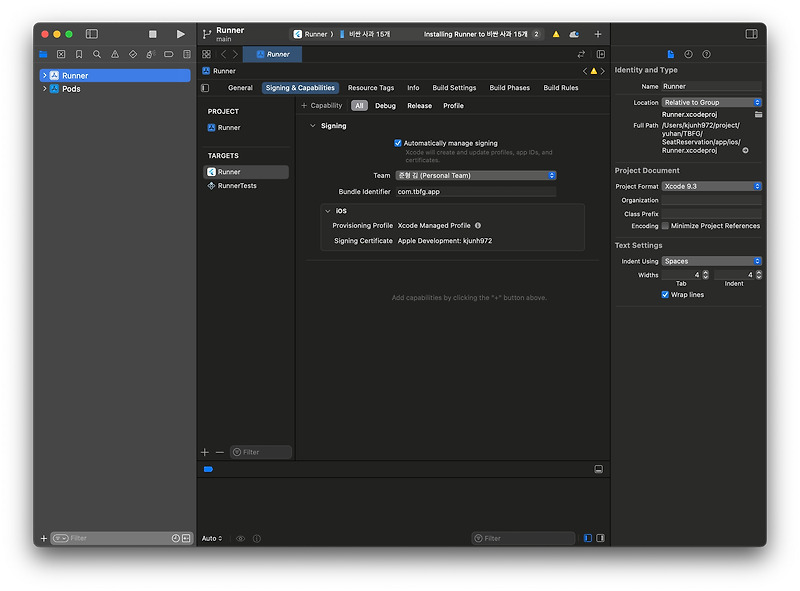Open the Xcode Cloud status icon
This screenshot has height=591, width=800.
click(574, 34)
